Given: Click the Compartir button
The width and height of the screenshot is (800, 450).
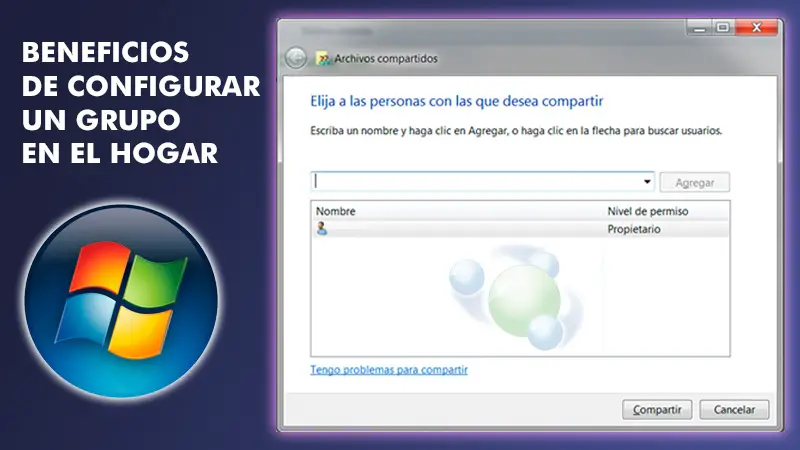Looking at the screenshot, I should [x=657, y=410].
